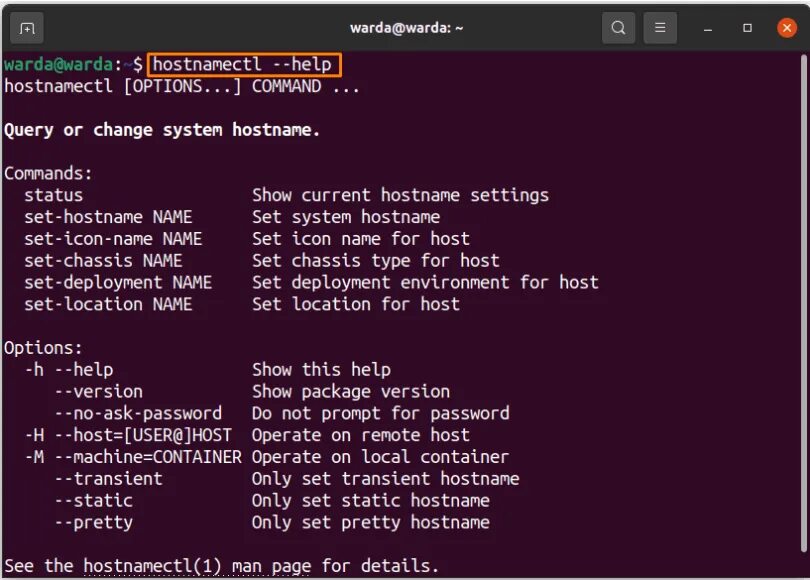Click 'set-deployment NAME' command
Screen dimensions: 810x580
pyautogui.click(x=118, y=283)
